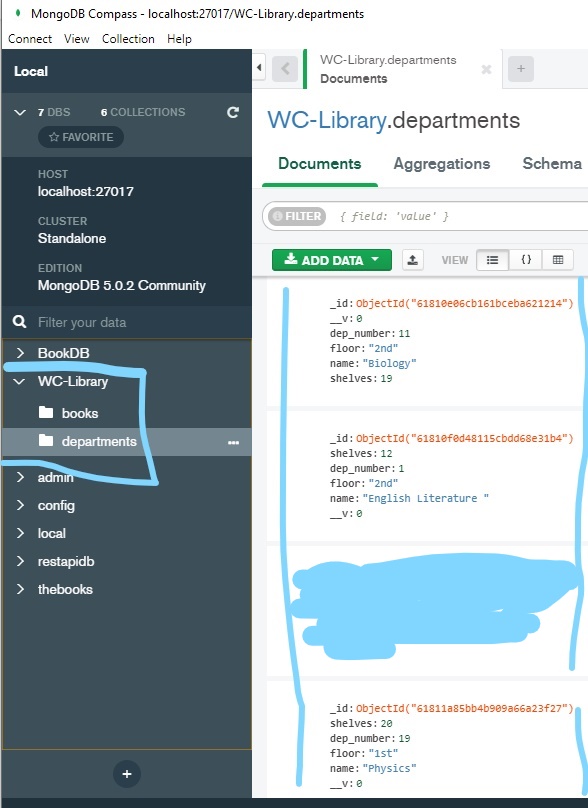Click the floor value "1st"
Viewport: 588px width, 808px height.
(383, 753)
